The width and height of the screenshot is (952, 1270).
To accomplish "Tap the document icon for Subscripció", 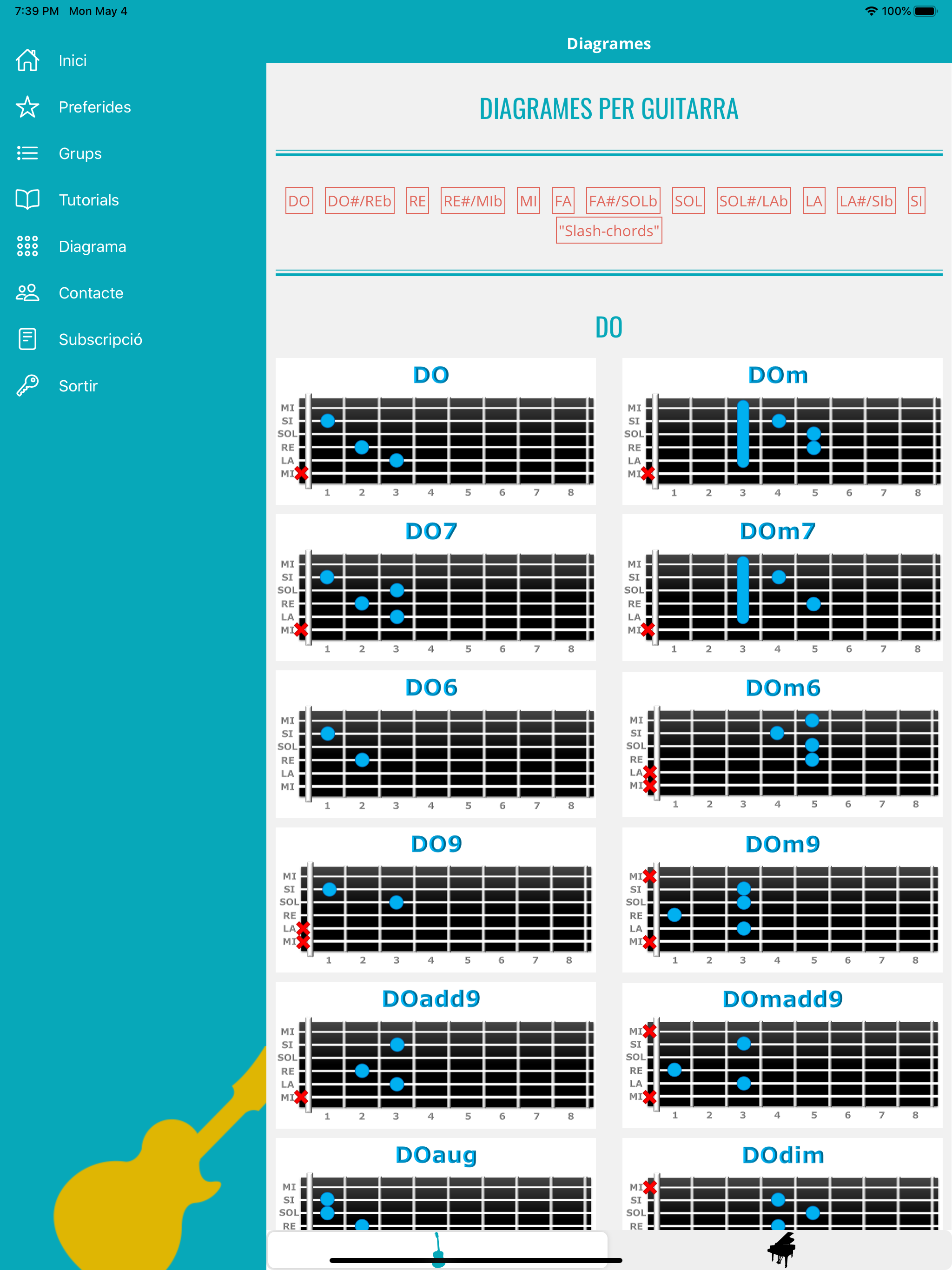I will (x=27, y=339).
